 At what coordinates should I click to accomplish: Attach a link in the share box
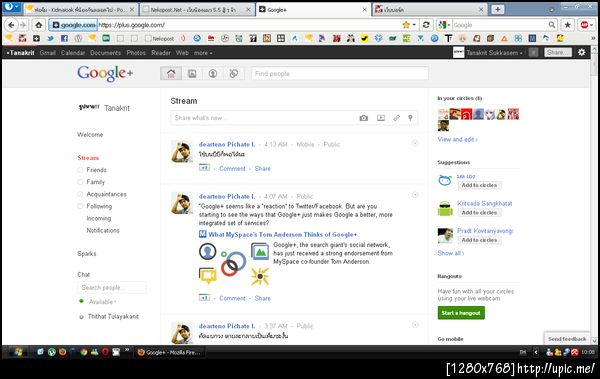(x=396, y=118)
